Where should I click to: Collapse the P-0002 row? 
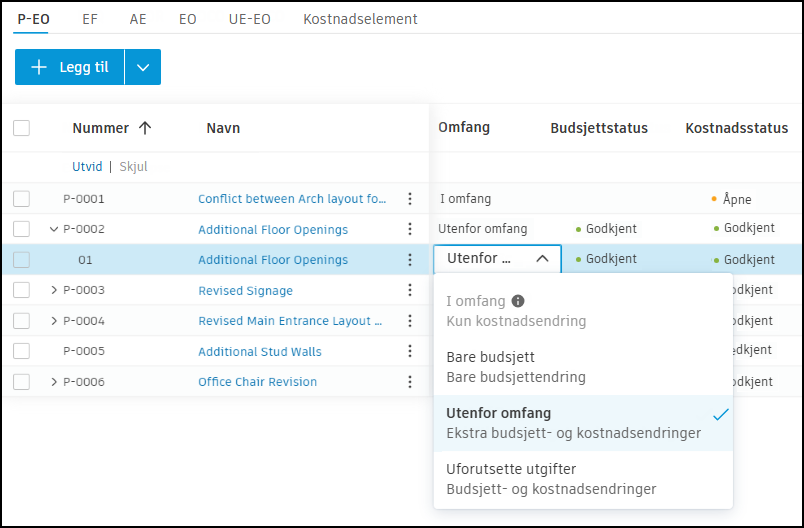[x=54, y=229]
